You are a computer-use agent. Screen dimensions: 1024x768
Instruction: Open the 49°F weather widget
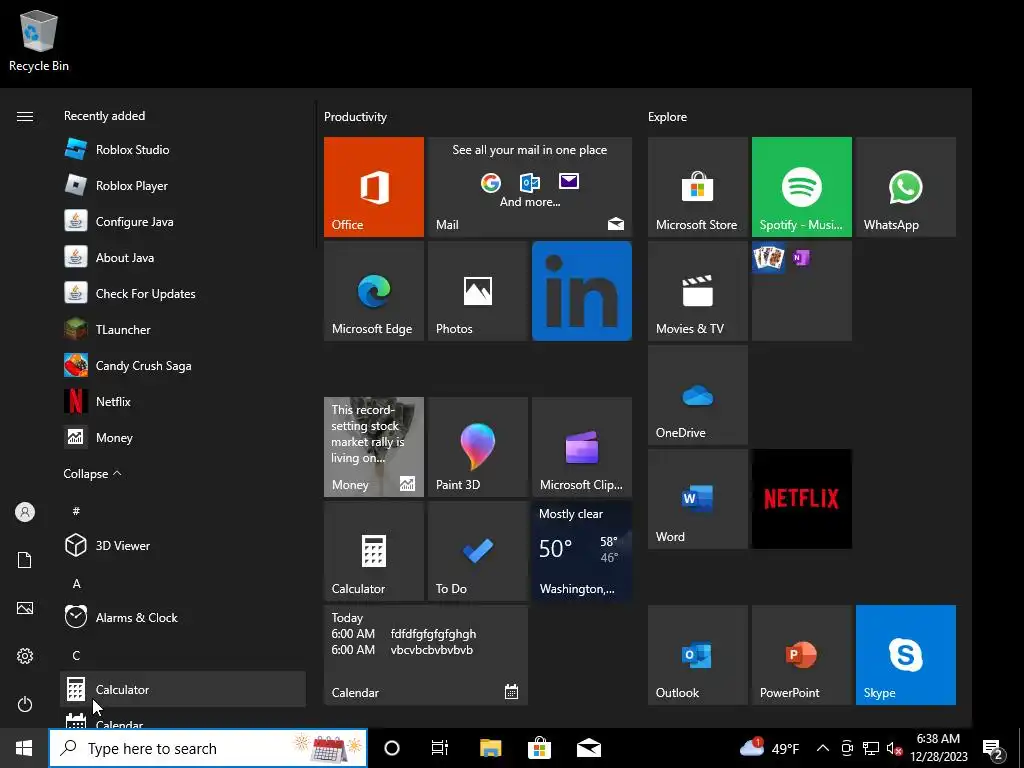[x=770, y=748]
